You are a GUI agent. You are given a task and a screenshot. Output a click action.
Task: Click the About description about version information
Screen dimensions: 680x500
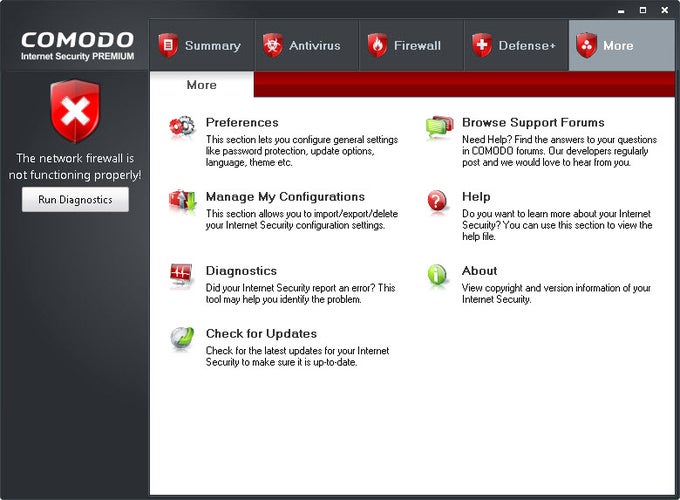click(x=556, y=294)
